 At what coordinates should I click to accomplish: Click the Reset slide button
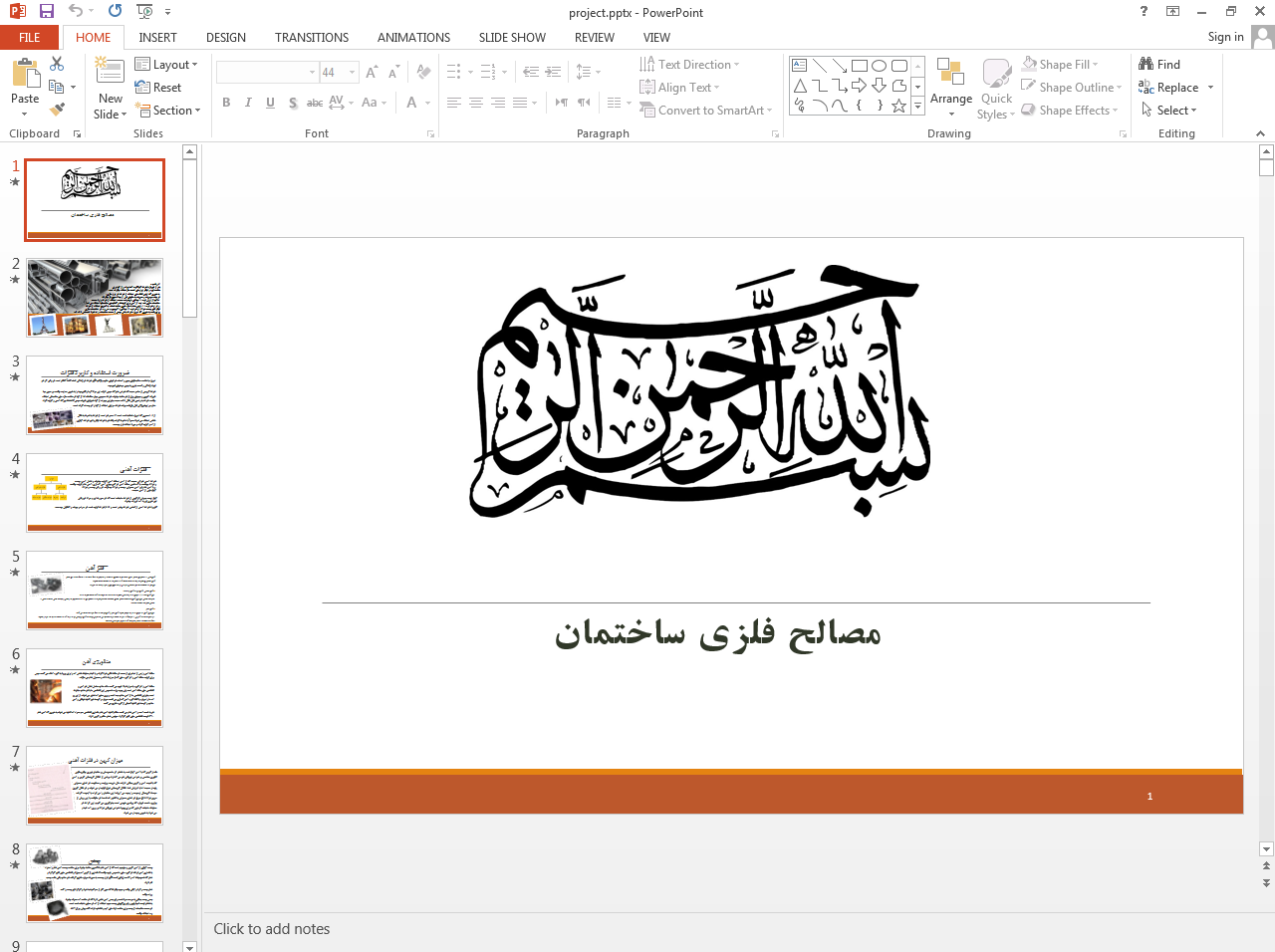coord(158,88)
